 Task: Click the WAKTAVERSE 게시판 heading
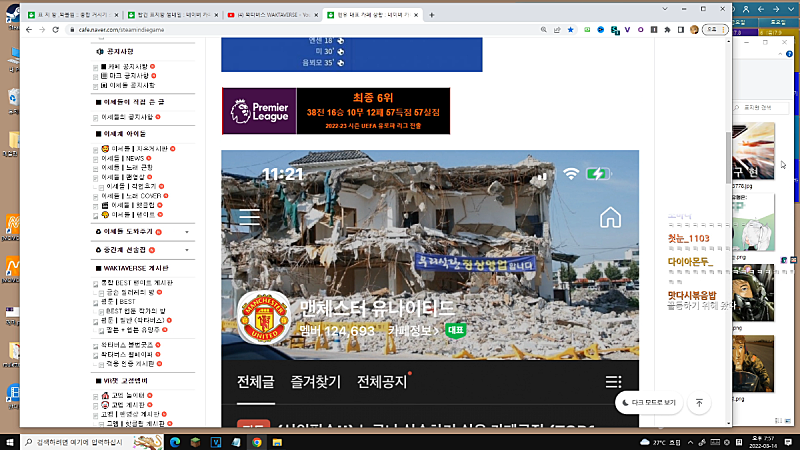point(136,268)
